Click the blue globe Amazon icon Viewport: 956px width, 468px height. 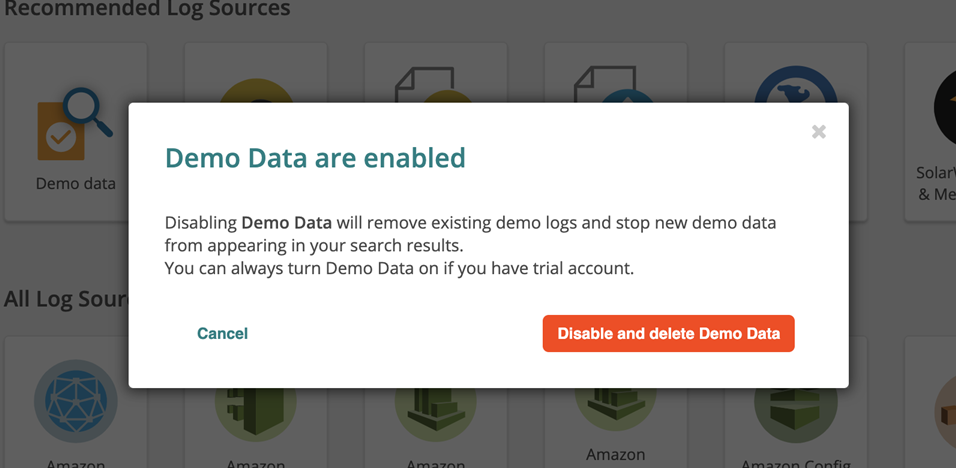point(76,402)
